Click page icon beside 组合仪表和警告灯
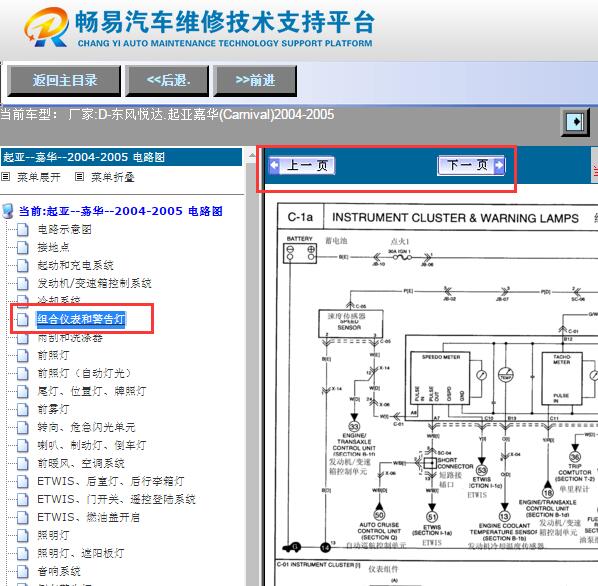 23,319
